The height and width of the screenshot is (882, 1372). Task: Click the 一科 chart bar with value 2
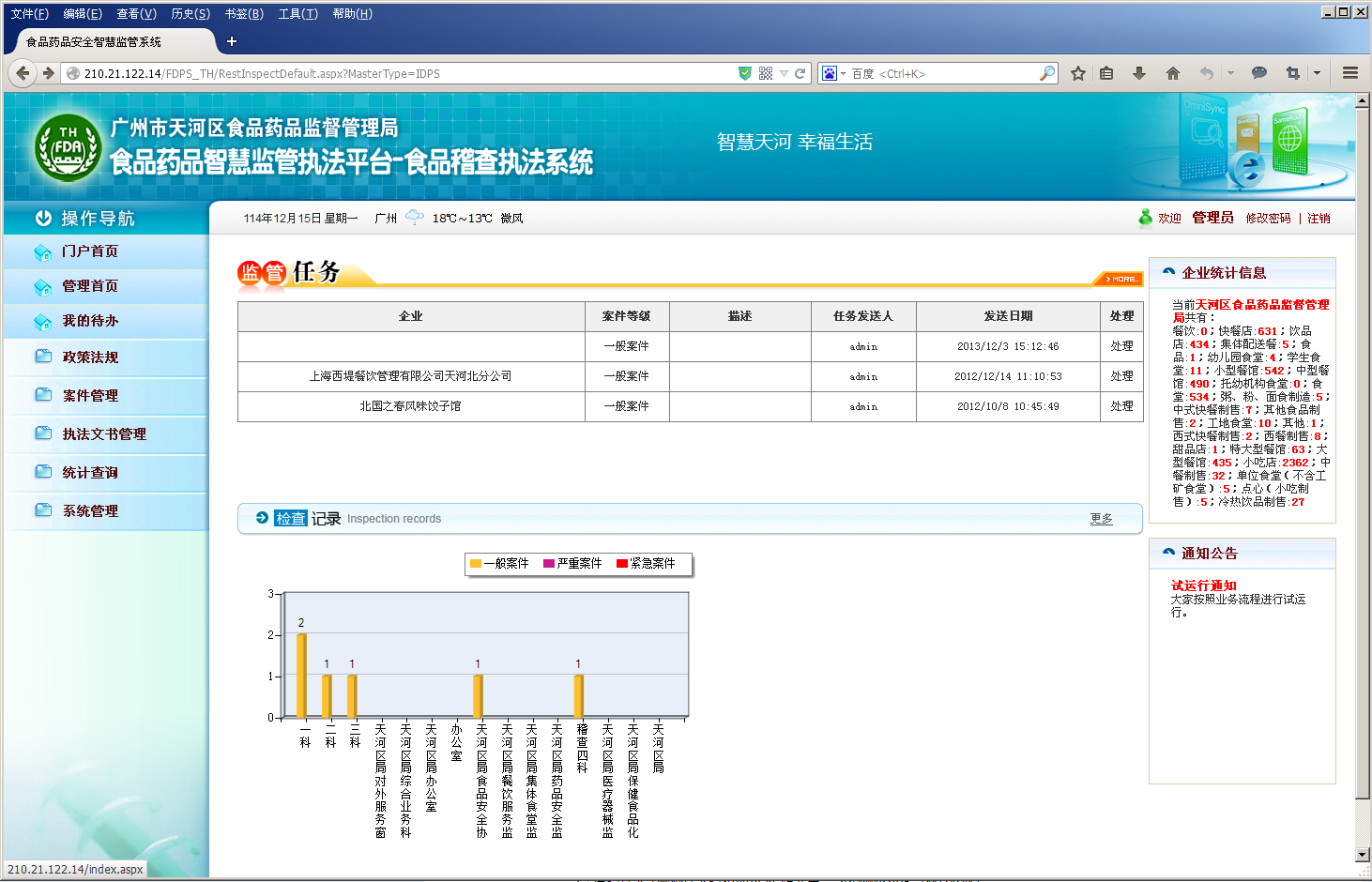[x=302, y=676]
